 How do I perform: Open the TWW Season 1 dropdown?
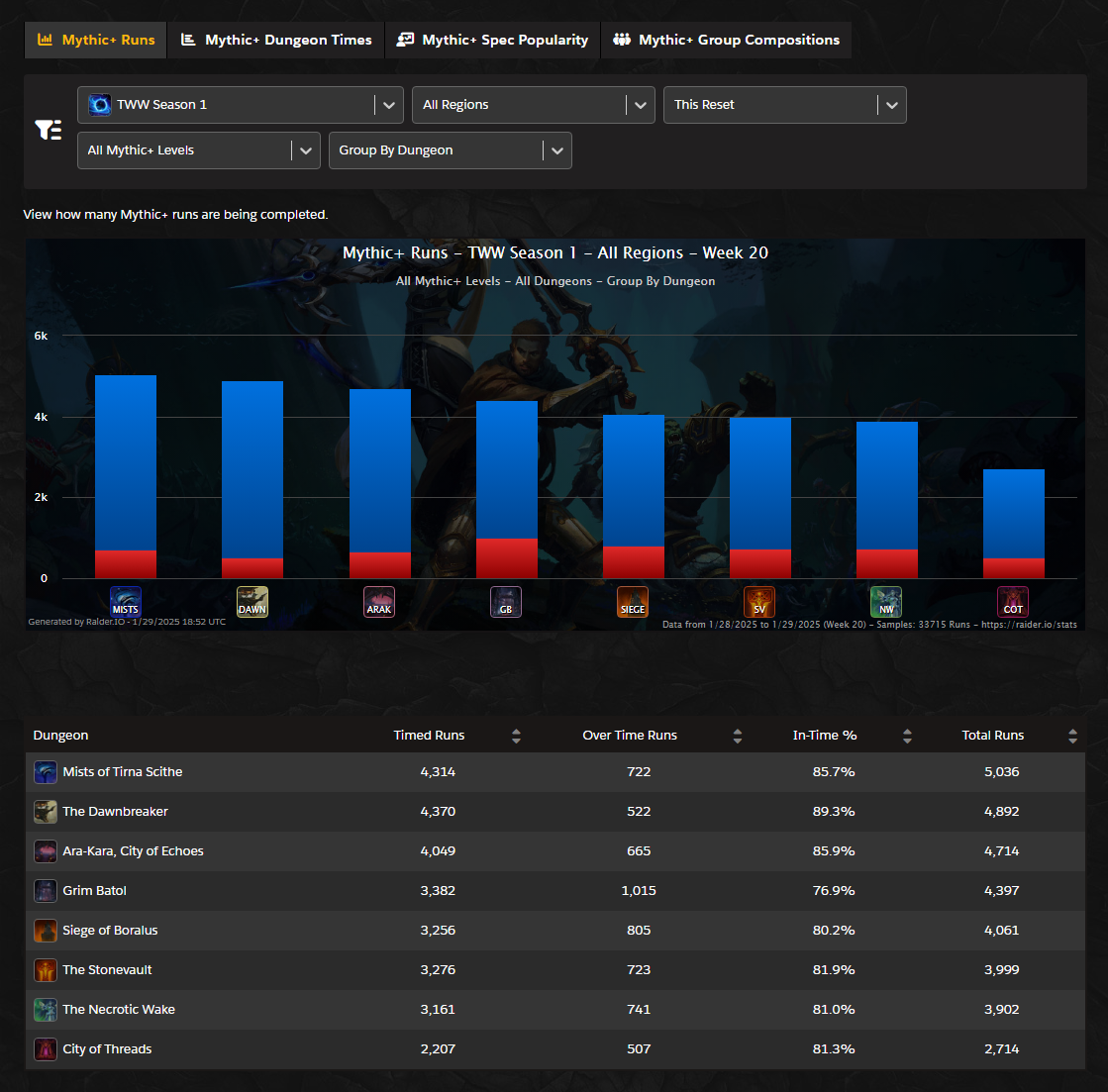(x=240, y=105)
